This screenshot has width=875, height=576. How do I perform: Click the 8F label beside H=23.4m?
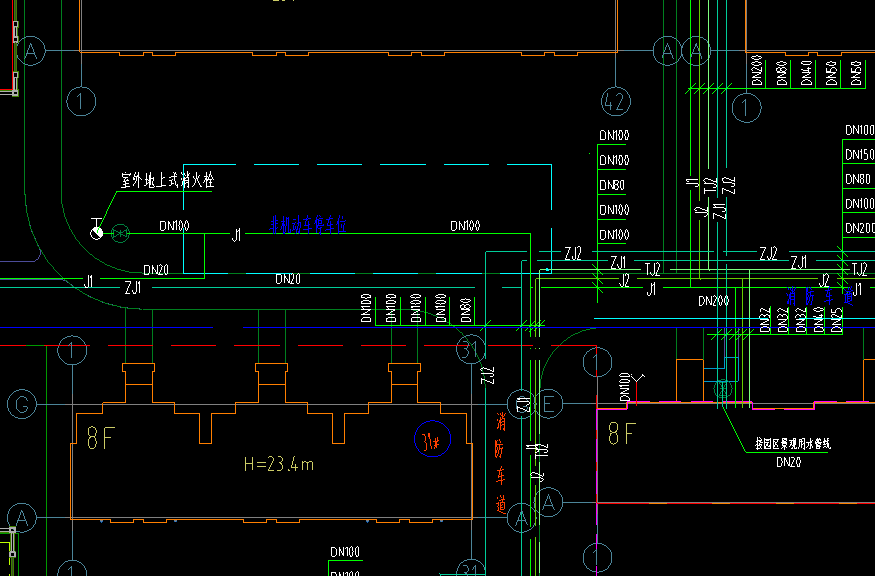coord(100,438)
